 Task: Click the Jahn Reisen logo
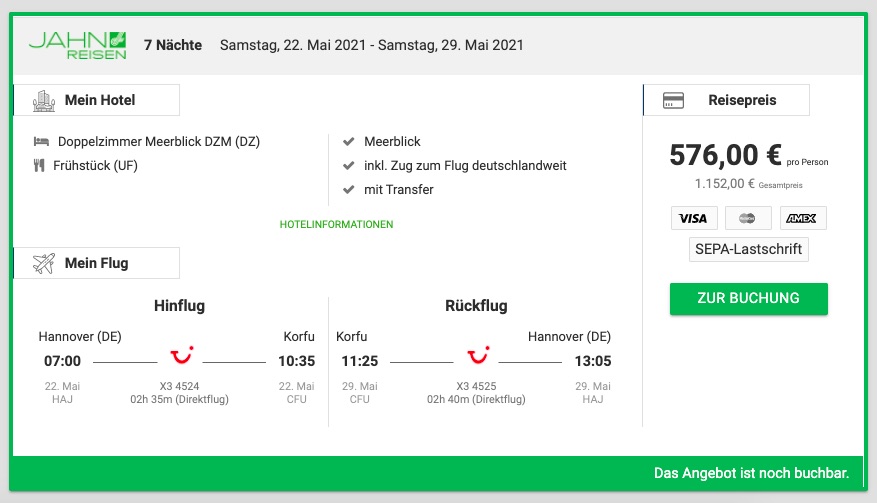78,45
